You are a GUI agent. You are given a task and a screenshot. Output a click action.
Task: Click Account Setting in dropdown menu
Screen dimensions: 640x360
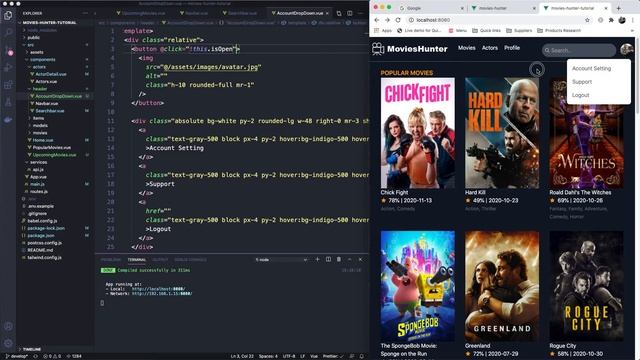(591, 68)
